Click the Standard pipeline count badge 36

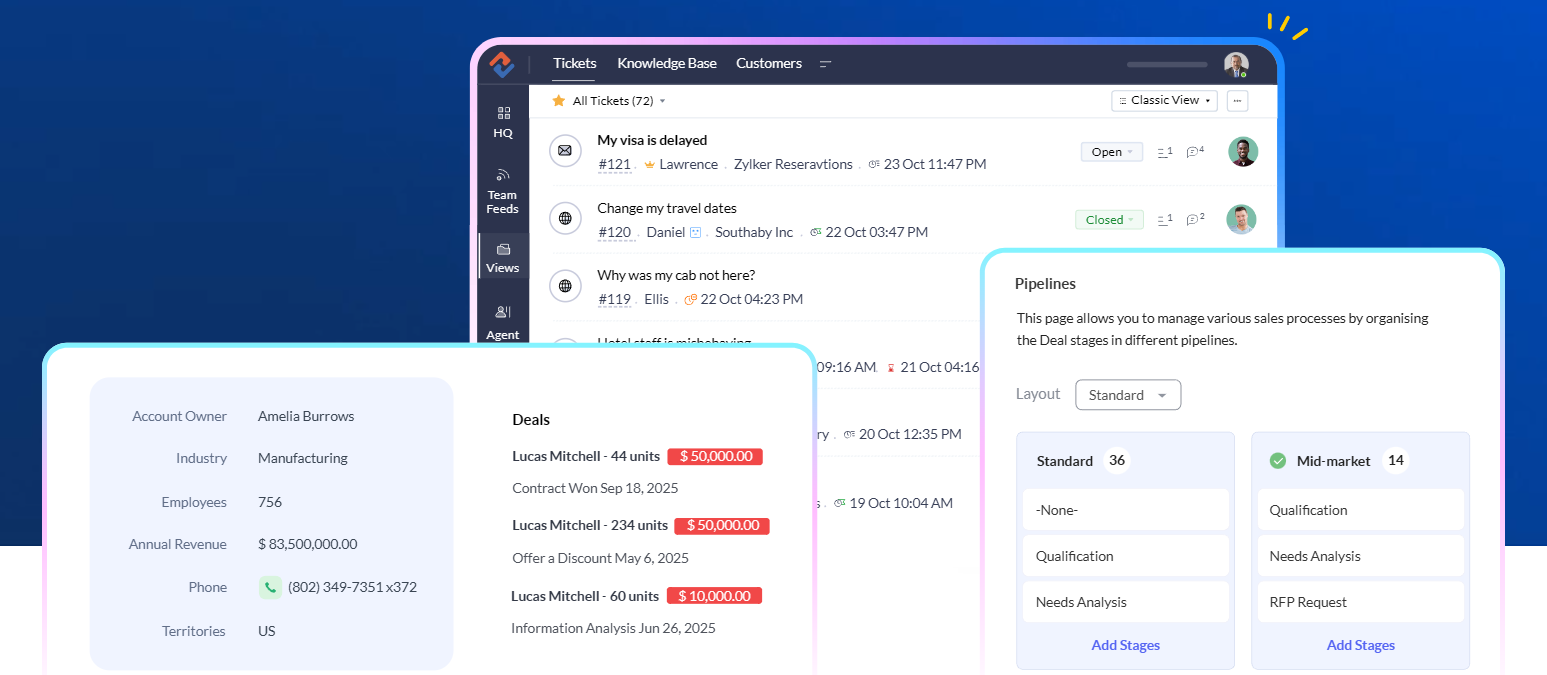(1117, 460)
